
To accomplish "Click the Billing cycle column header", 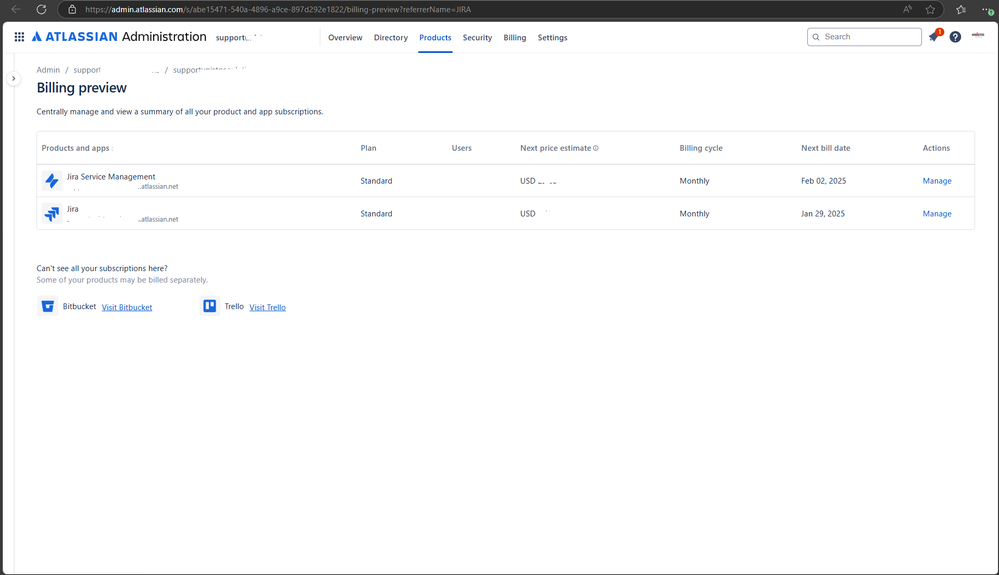I will [701, 148].
